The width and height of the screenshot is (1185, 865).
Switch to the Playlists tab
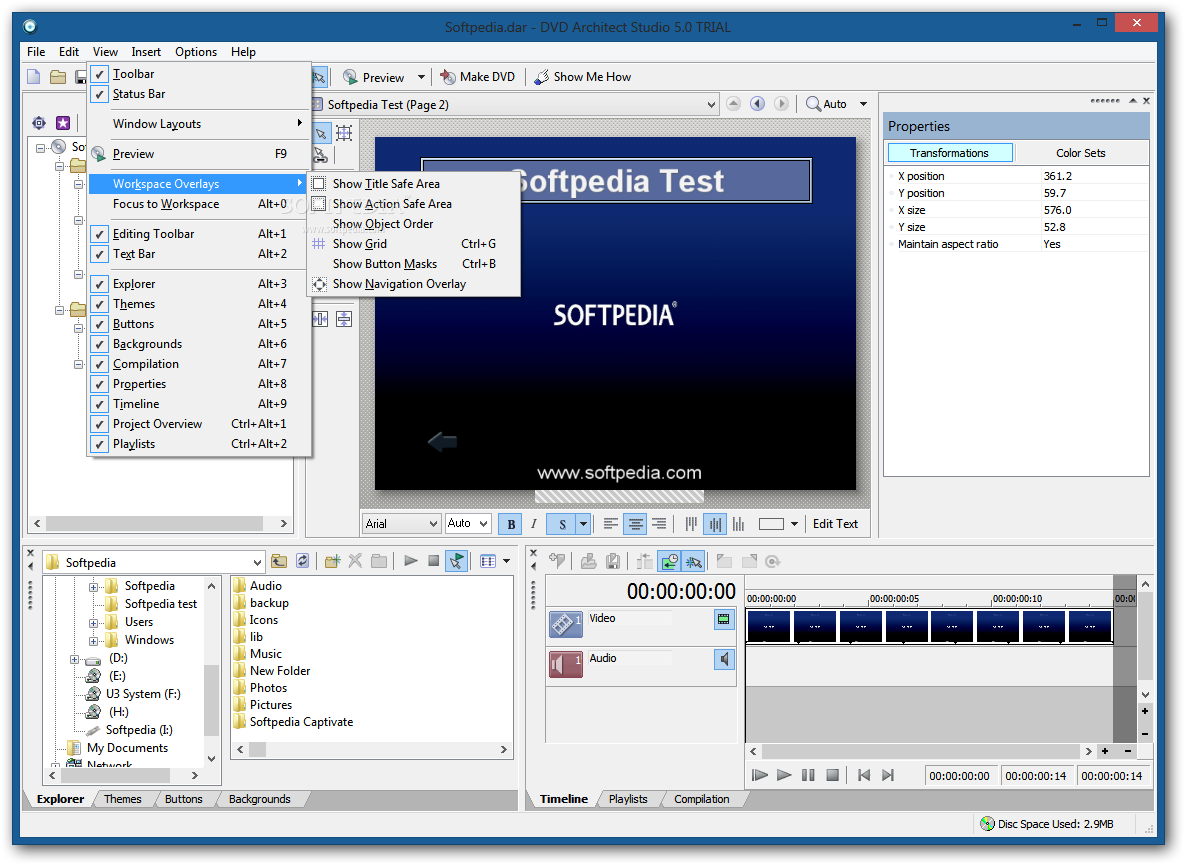(x=628, y=799)
